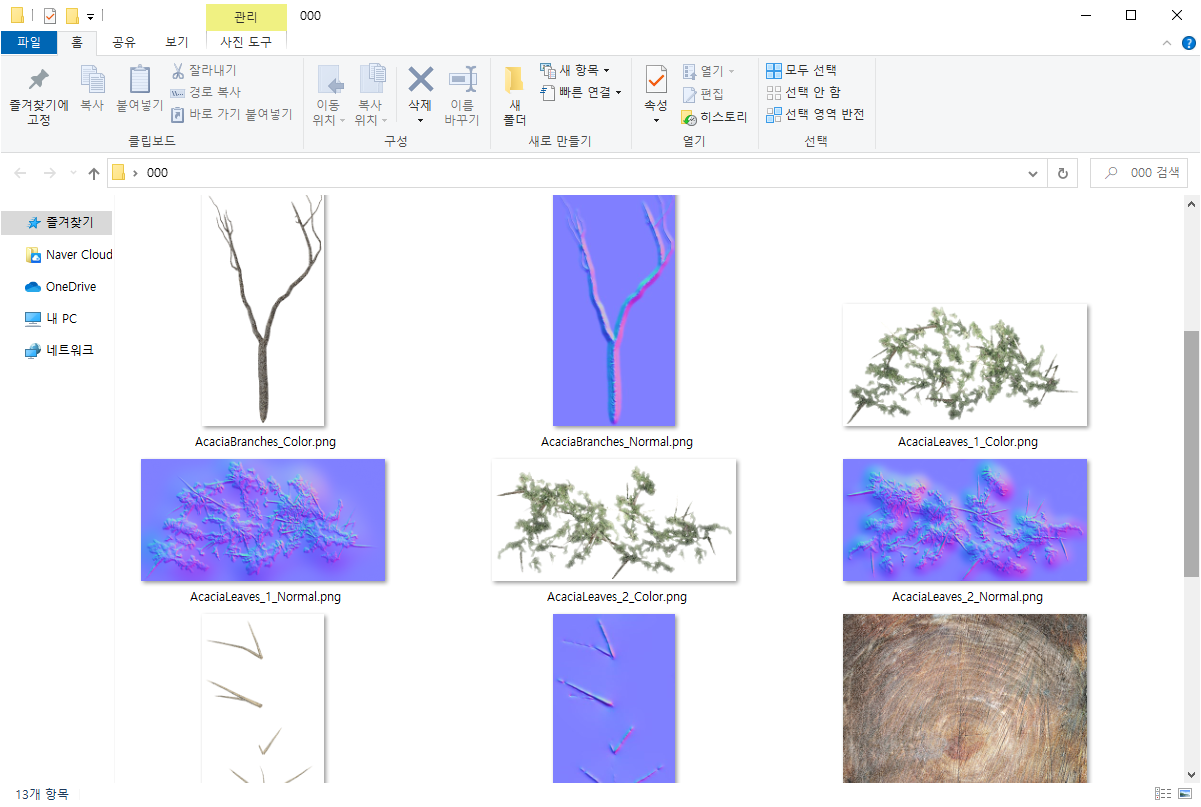Open Help with the question mark icon
1201x807 pixels.
pos(1189,43)
